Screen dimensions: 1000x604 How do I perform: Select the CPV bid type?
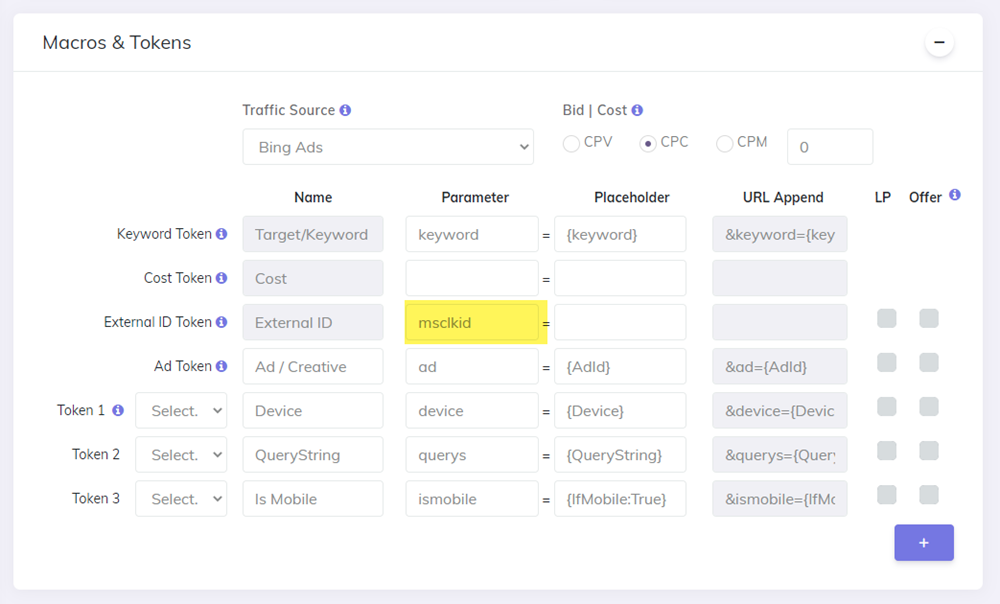570,143
